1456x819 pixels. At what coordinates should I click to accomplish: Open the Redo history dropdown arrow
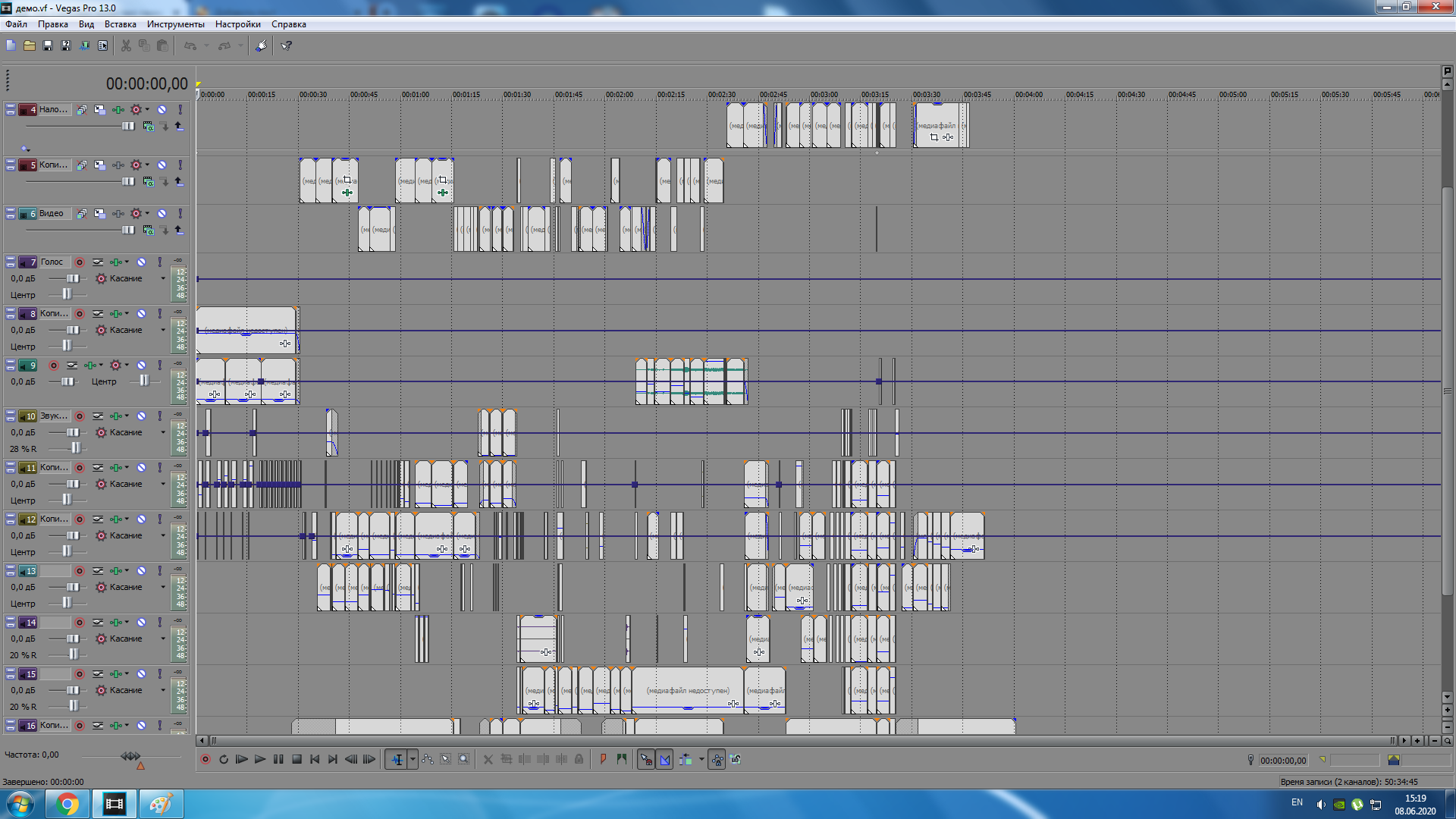click(240, 45)
